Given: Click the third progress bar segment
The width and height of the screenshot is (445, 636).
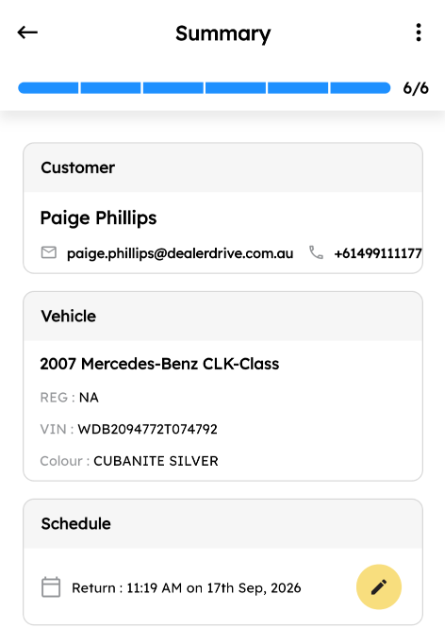Looking at the screenshot, I should coord(173,88).
